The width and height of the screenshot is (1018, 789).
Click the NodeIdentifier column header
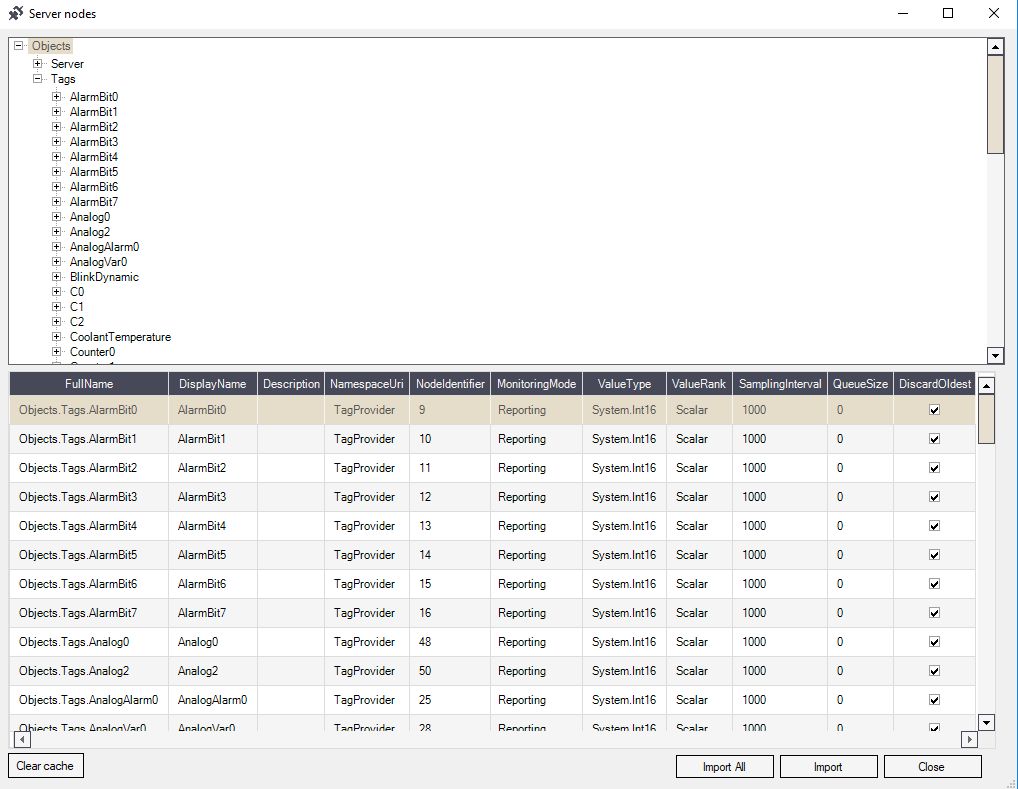(451, 382)
